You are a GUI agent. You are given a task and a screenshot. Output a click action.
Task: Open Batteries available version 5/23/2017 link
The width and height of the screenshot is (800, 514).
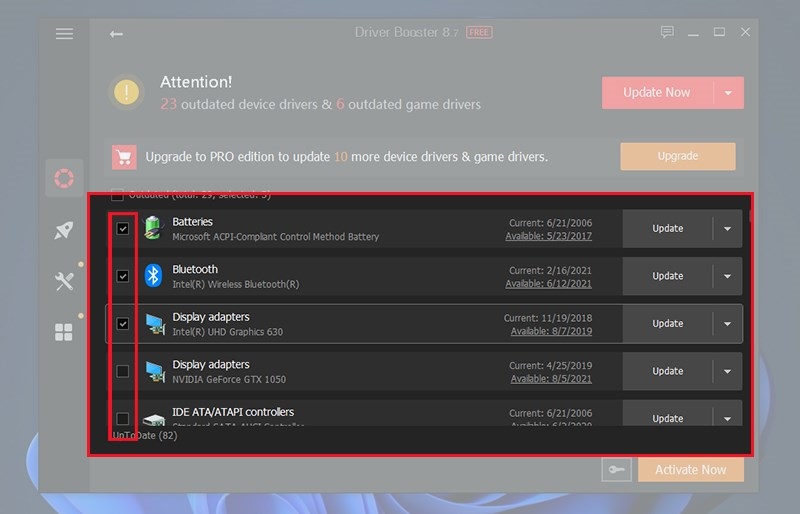pyautogui.click(x=548, y=236)
